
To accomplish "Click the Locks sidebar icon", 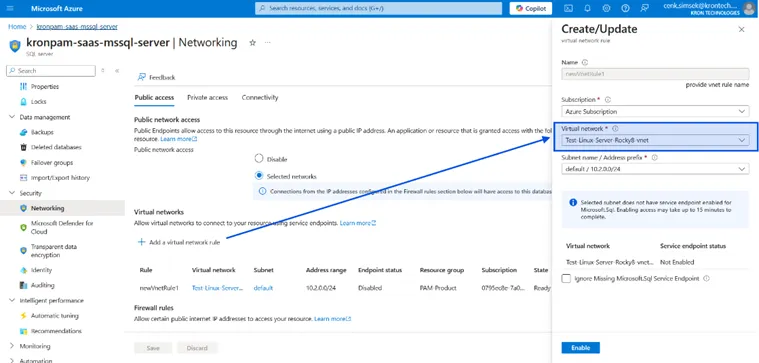I will 23,102.
